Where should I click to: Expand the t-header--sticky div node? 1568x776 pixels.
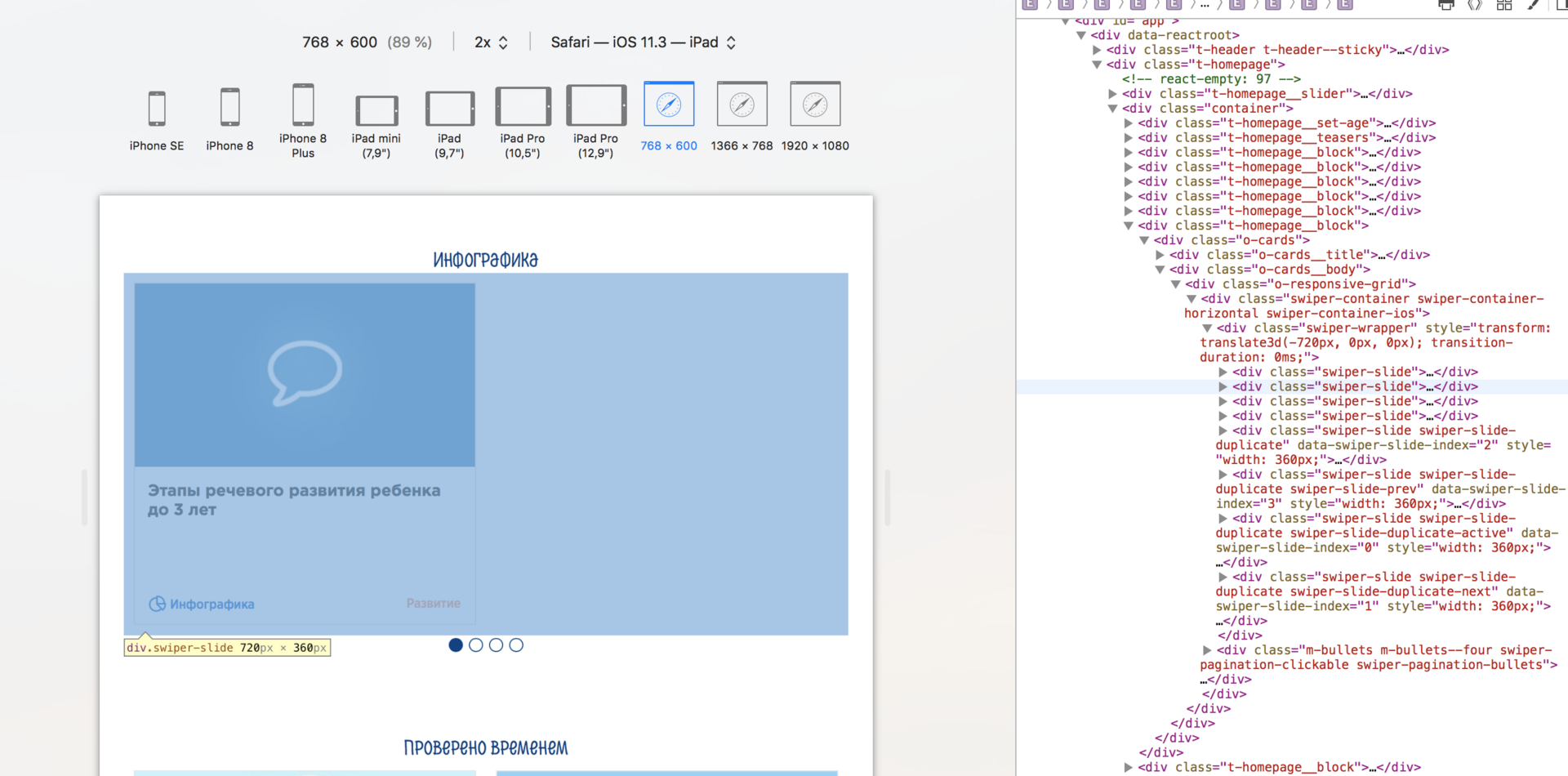coord(1098,50)
